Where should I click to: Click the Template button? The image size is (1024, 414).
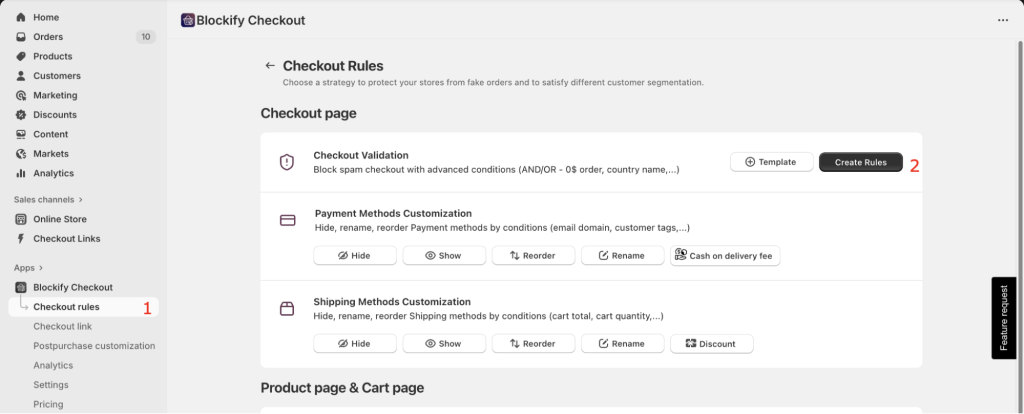770,162
